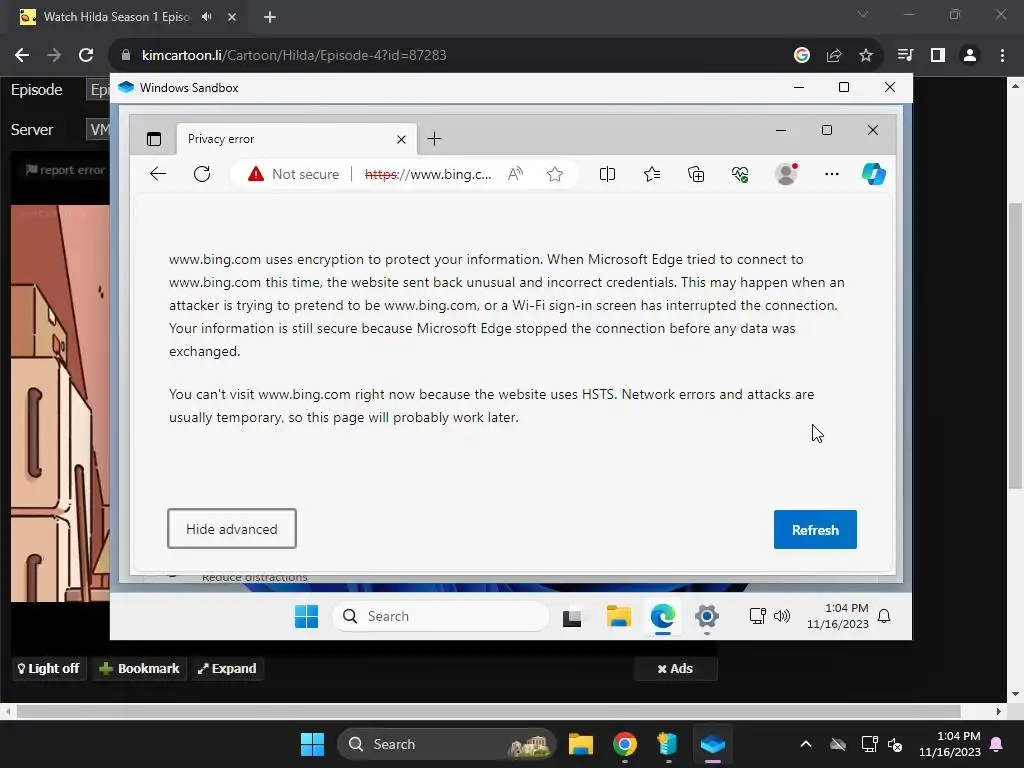Open Settings gear in Sandbox taskbar
Image resolution: width=1024 pixels, height=768 pixels.
click(707, 616)
